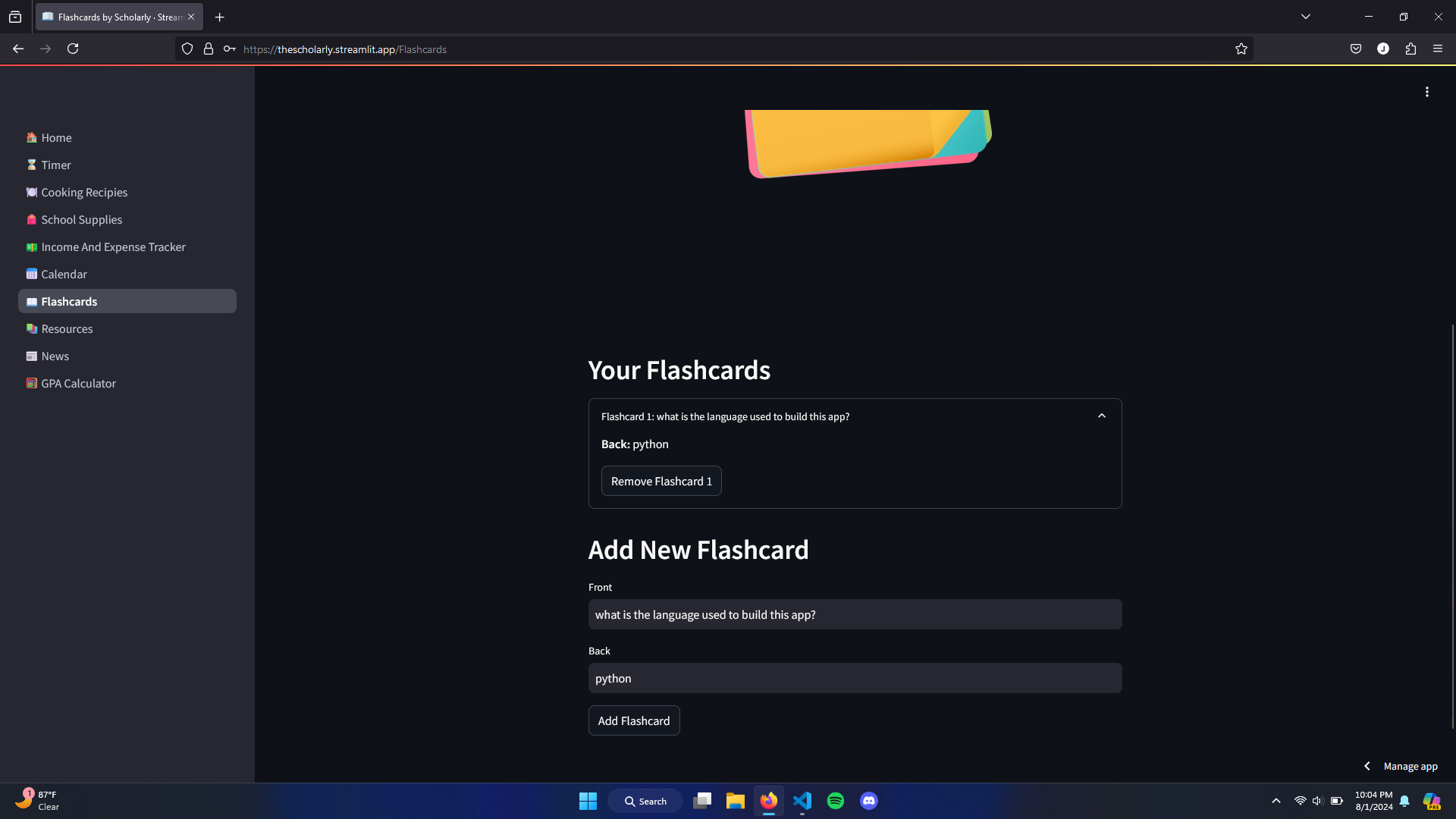Click the page's vertical scrollbar

point(1452,526)
